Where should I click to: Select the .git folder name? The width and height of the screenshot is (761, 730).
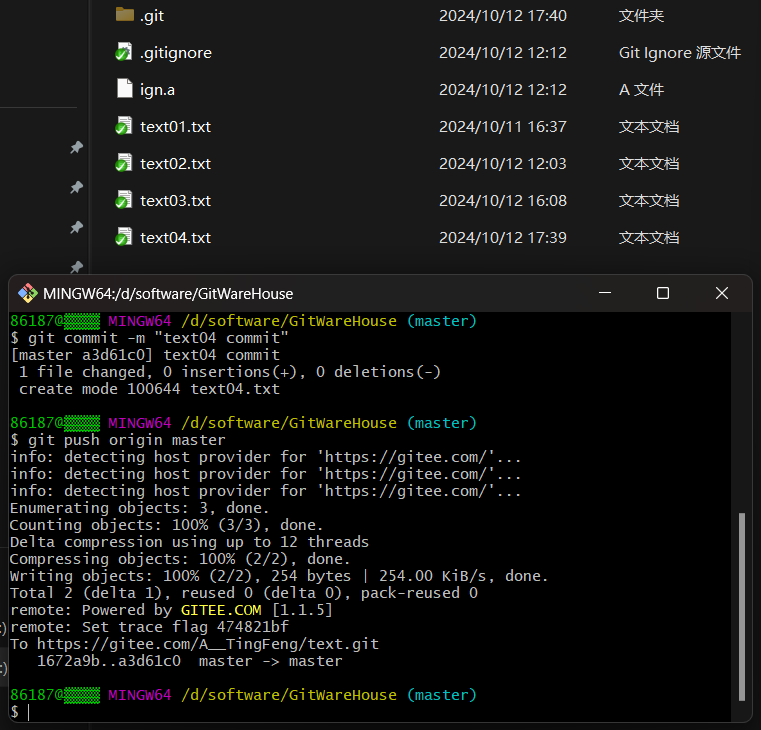152,16
